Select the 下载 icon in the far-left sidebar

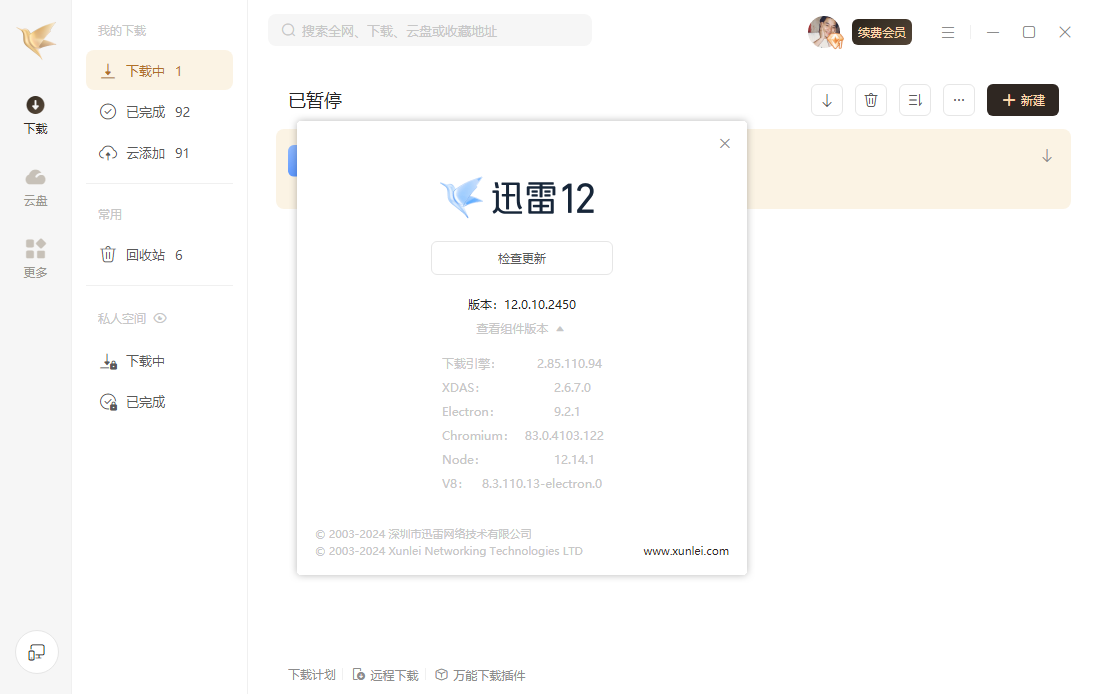35,110
